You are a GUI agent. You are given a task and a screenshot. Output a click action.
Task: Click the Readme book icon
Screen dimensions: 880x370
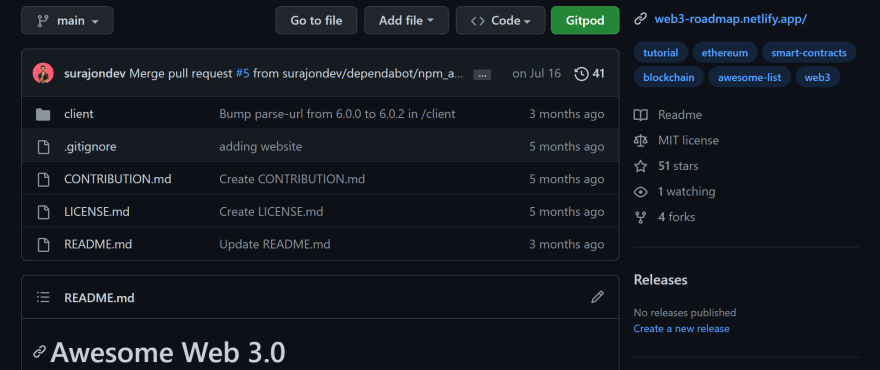click(x=640, y=115)
